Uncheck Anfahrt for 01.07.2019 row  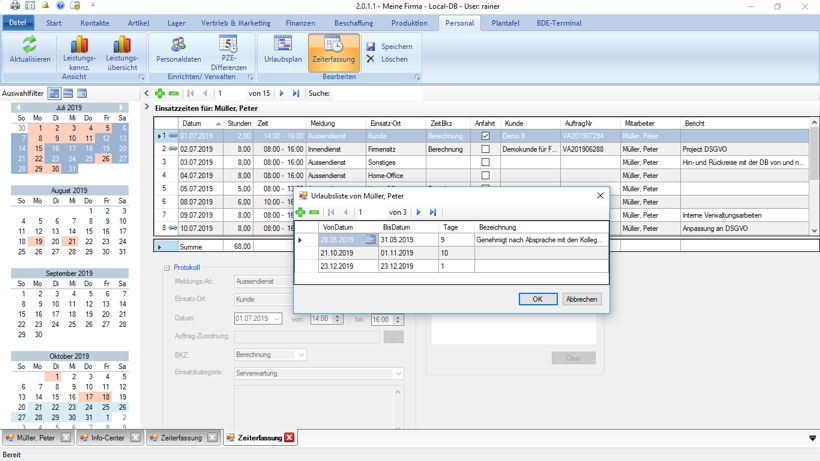click(x=485, y=136)
